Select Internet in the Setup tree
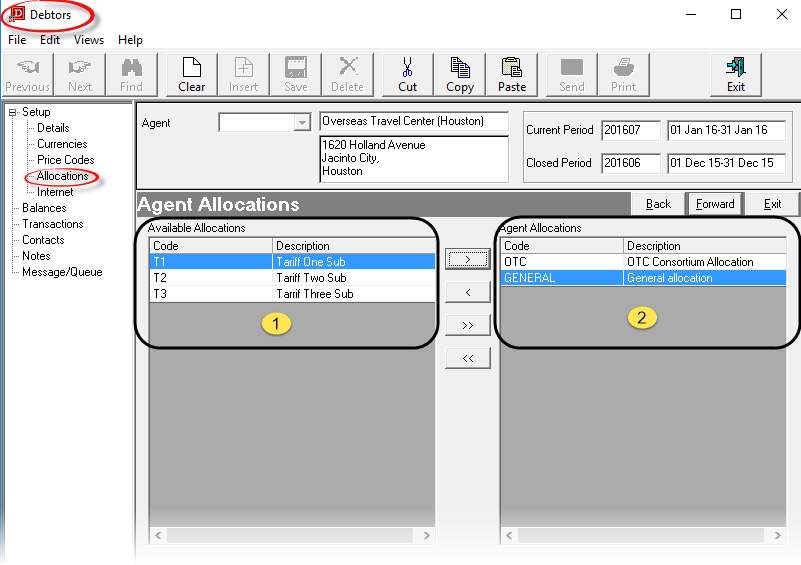The height and width of the screenshot is (565, 801). click(55, 192)
